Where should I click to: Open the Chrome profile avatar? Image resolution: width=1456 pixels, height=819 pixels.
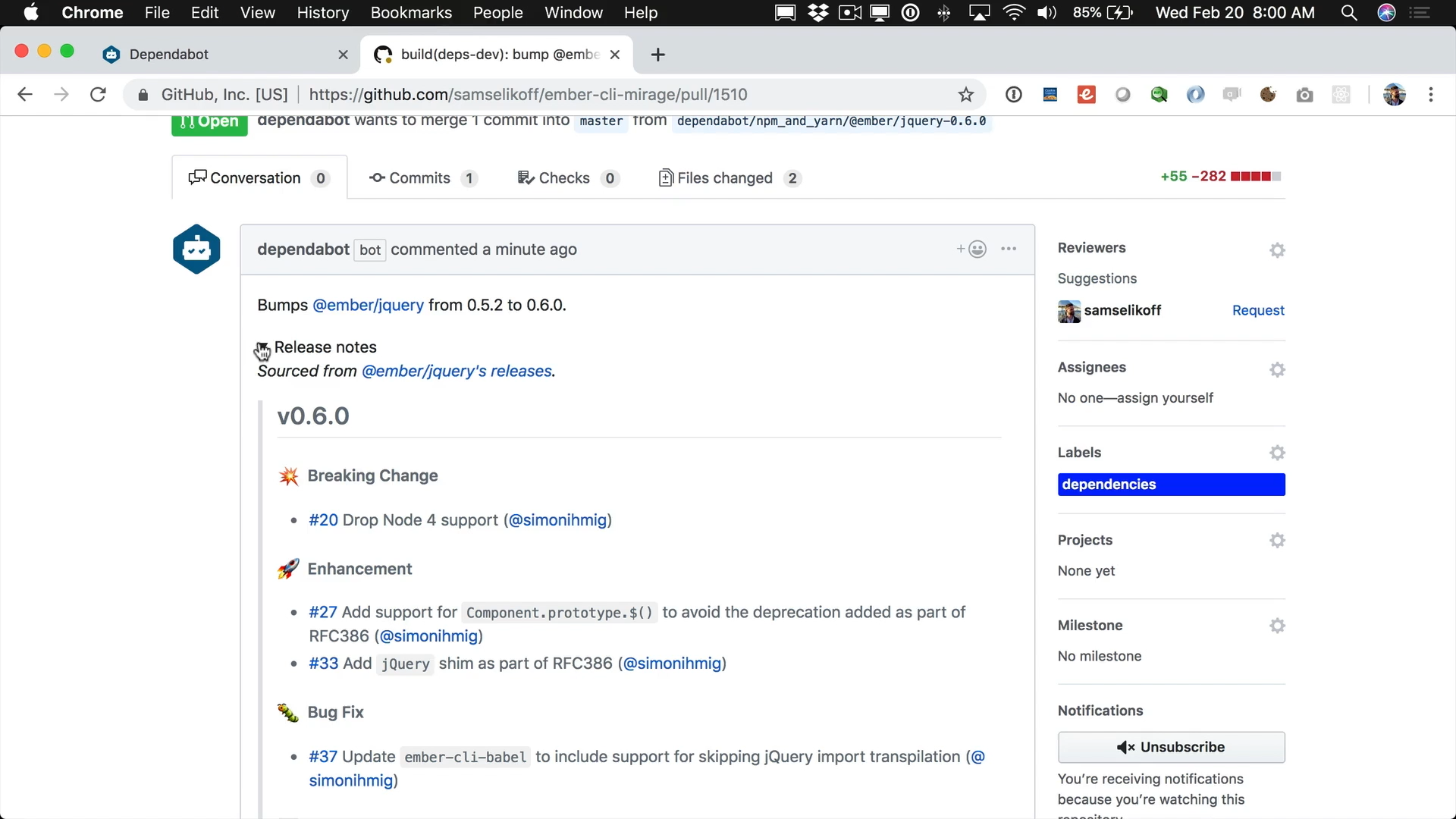1395,95
